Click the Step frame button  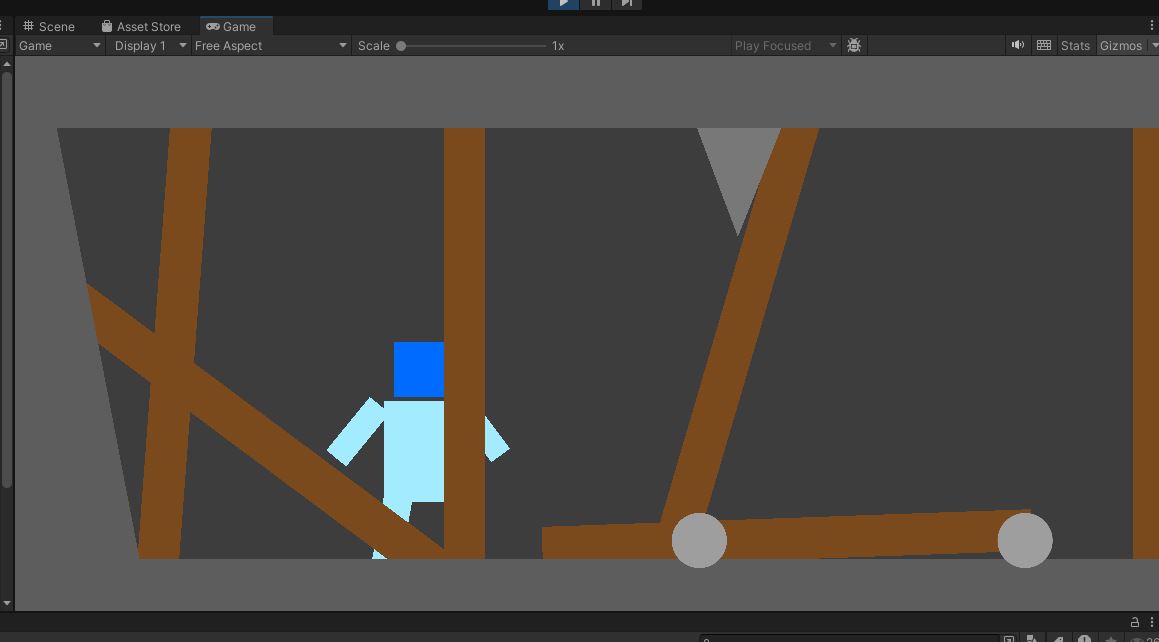[627, 4]
